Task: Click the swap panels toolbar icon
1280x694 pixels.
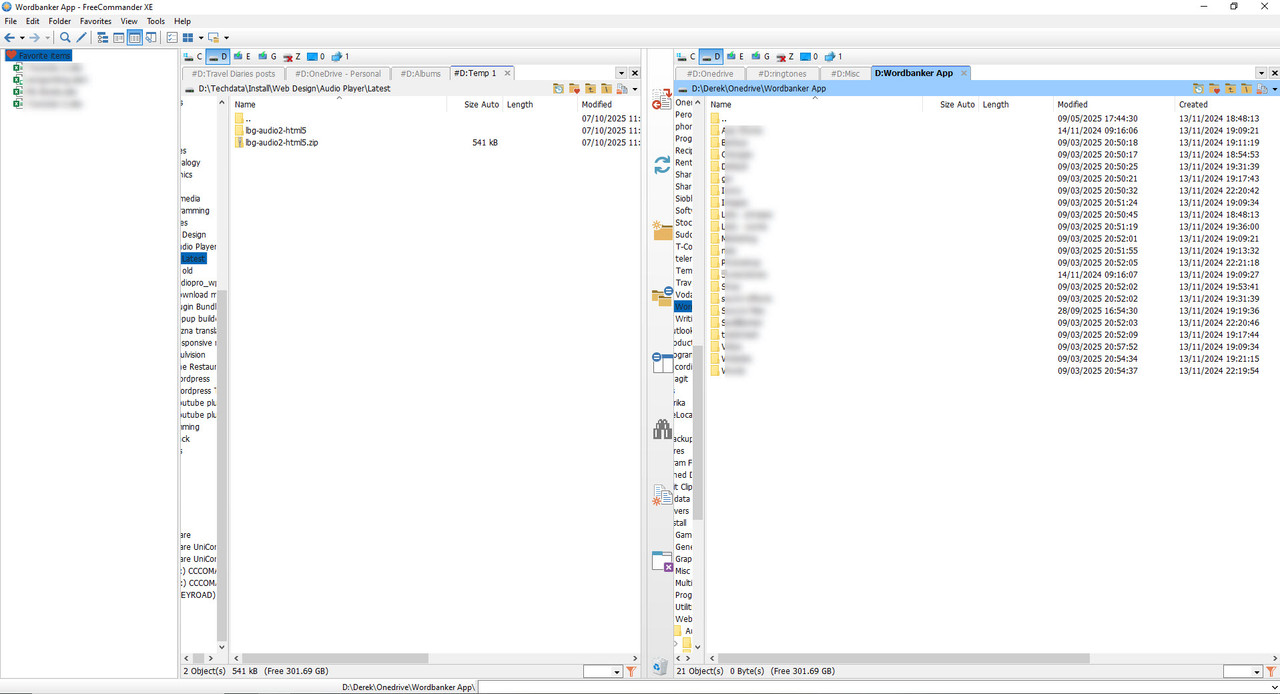Action: tap(150, 38)
